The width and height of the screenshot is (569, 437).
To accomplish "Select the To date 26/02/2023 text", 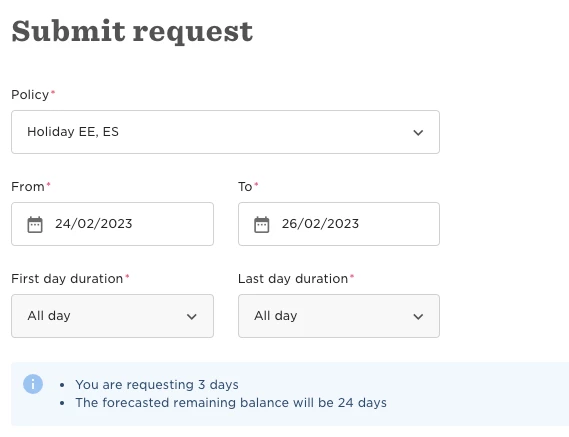I will (x=320, y=224).
